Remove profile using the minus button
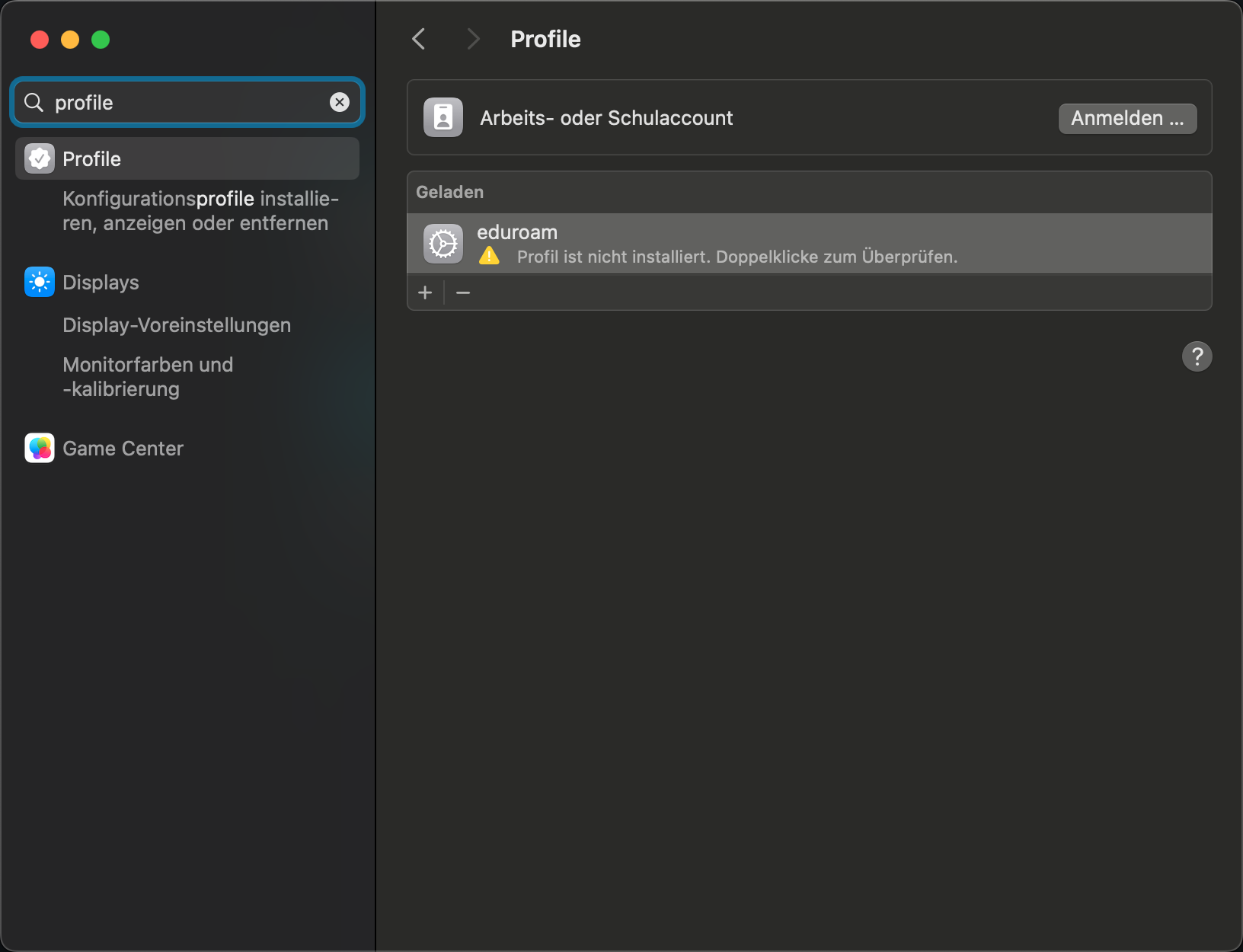Image resolution: width=1243 pixels, height=952 pixels. click(x=462, y=292)
